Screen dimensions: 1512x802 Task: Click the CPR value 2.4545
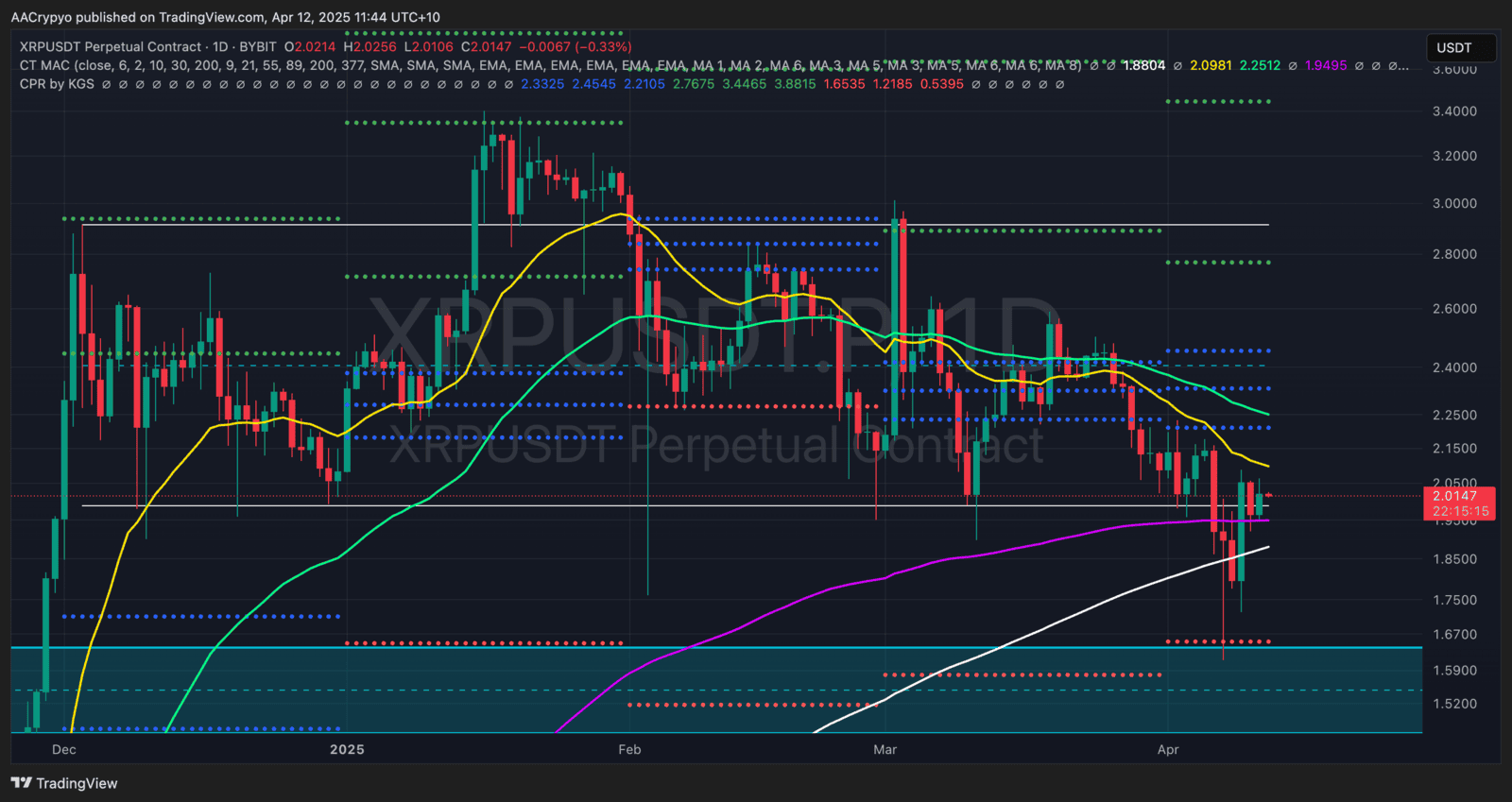[593, 84]
